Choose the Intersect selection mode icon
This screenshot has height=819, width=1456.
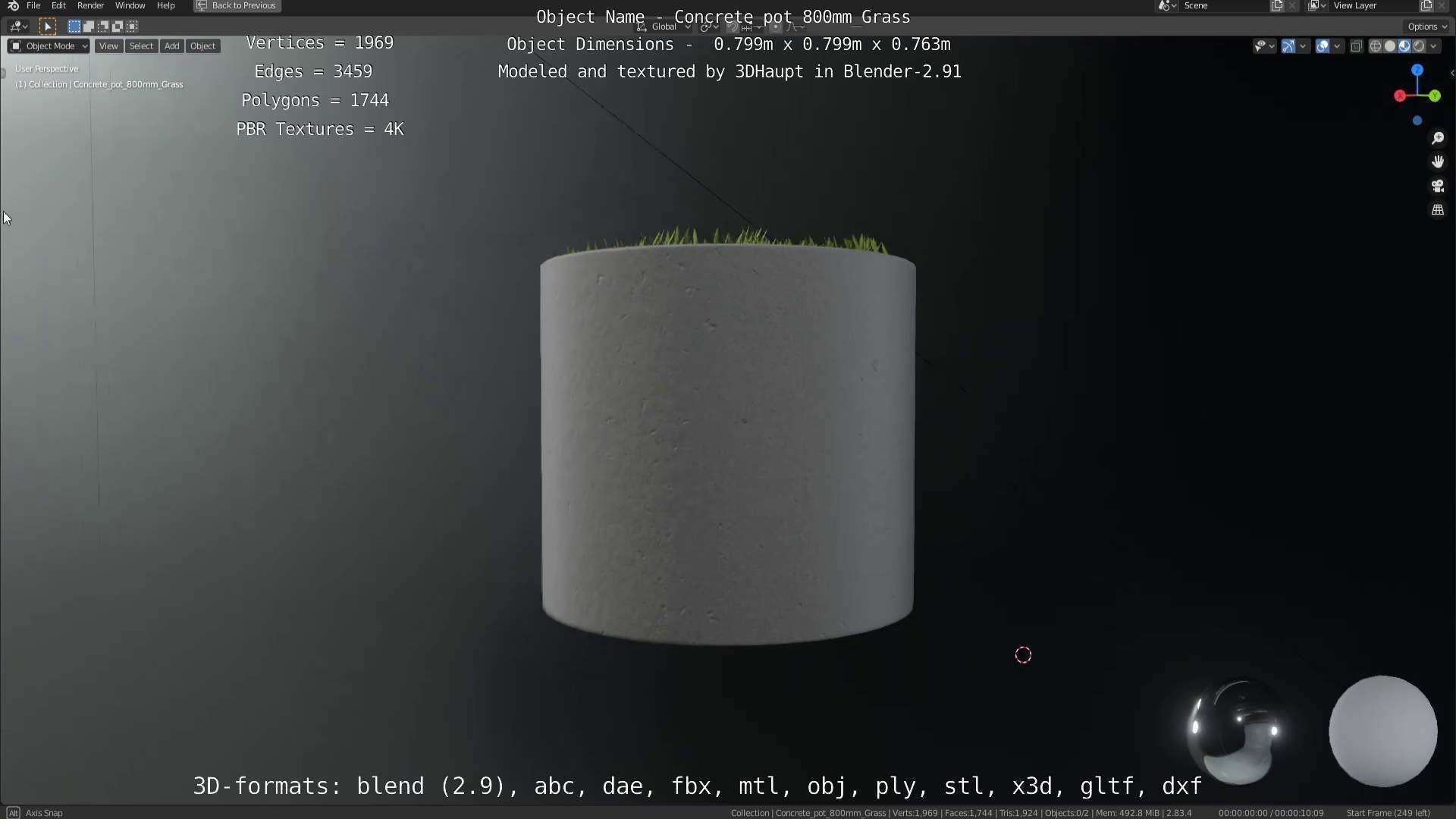(x=132, y=27)
